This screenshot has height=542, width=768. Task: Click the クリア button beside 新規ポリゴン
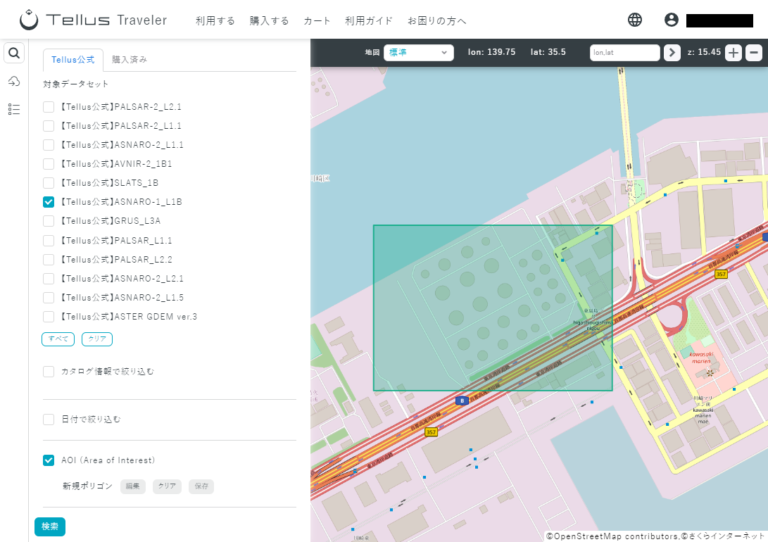point(167,486)
